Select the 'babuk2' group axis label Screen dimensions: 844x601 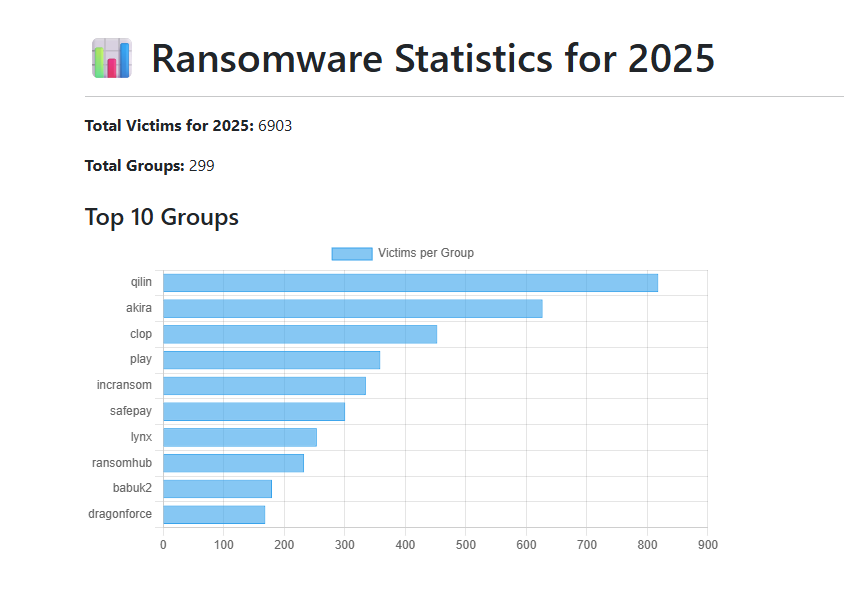coord(132,488)
